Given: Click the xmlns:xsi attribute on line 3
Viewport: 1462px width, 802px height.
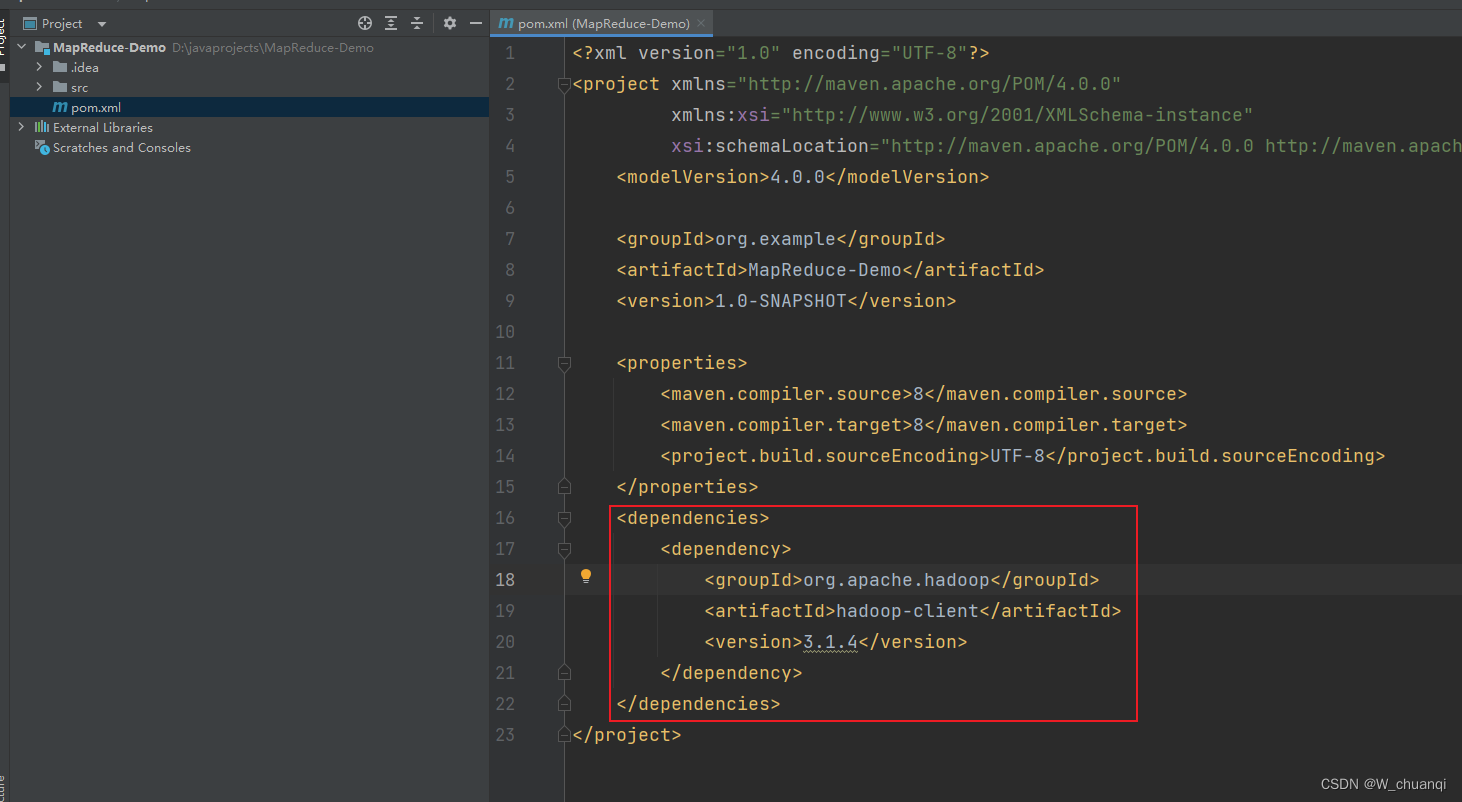Looking at the screenshot, I should (x=962, y=115).
